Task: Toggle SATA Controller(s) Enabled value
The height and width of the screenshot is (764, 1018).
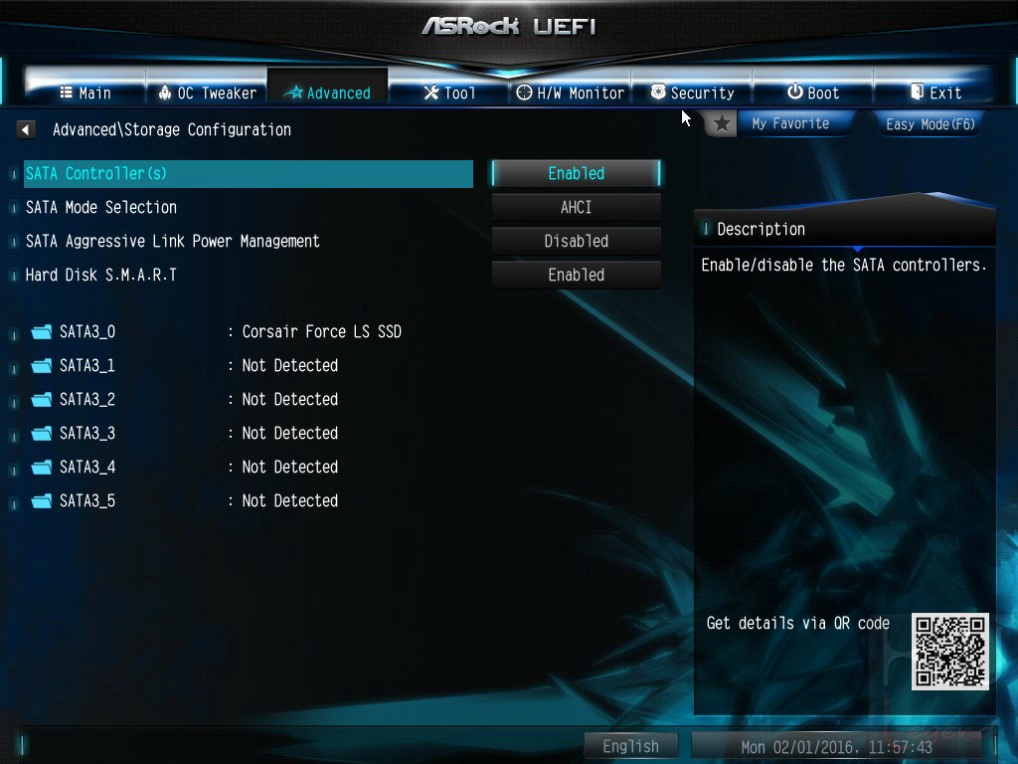Action: pyautogui.click(x=576, y=173)
